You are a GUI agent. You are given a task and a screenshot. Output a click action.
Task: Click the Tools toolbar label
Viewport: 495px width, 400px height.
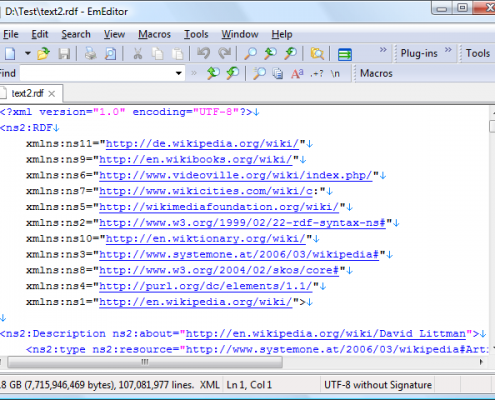coord(478,53)
